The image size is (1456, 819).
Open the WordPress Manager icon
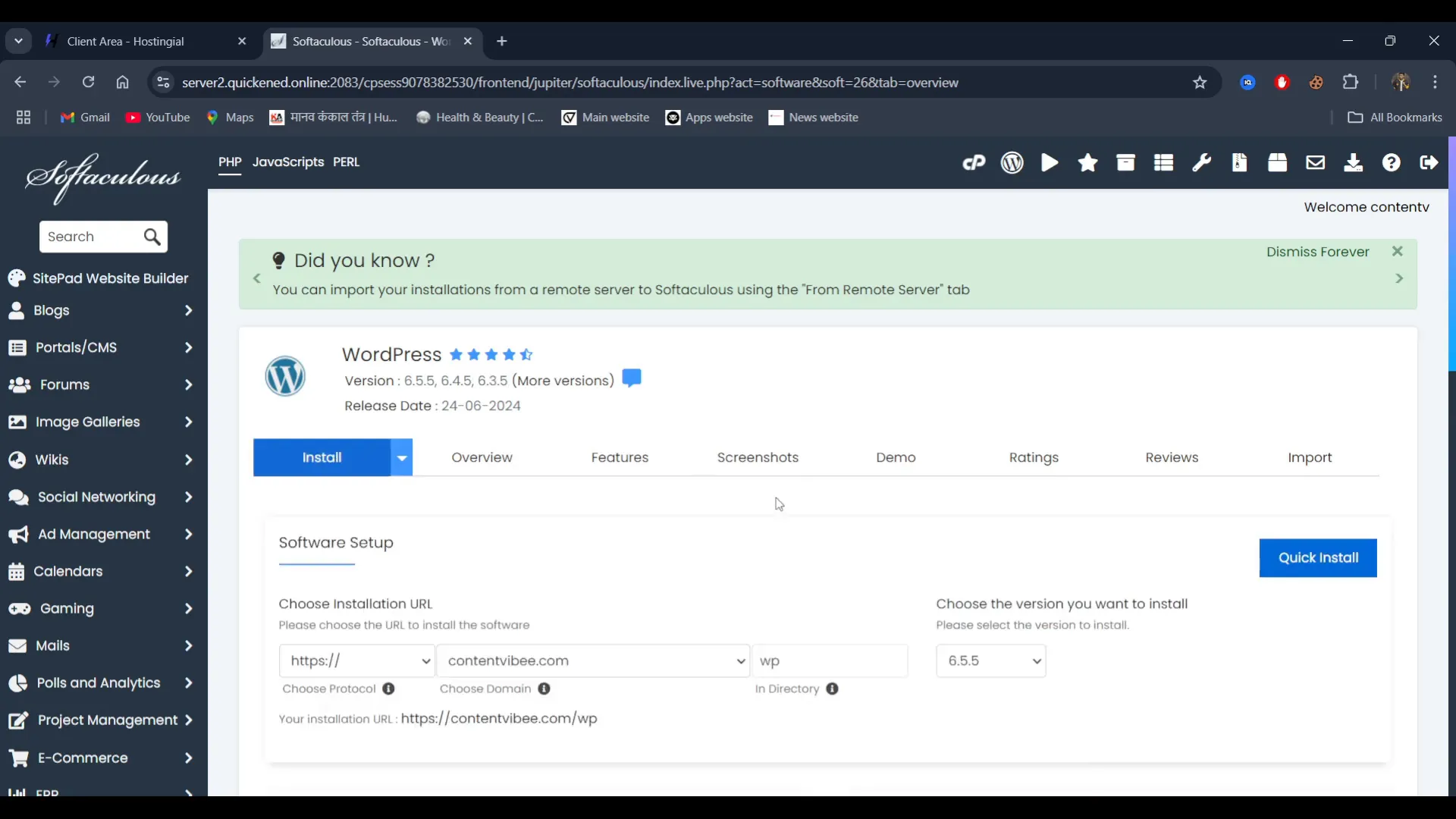tap(1012, 163)
